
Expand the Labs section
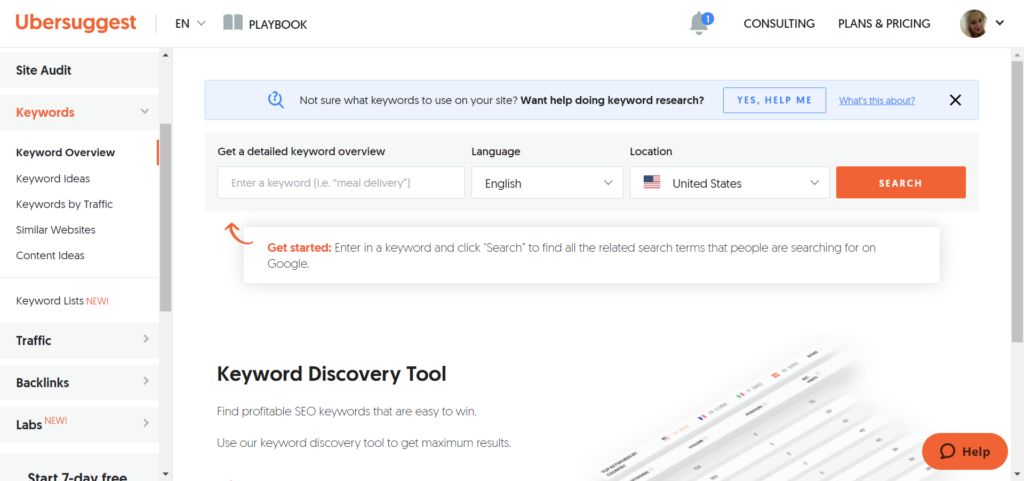coord(80,424)
